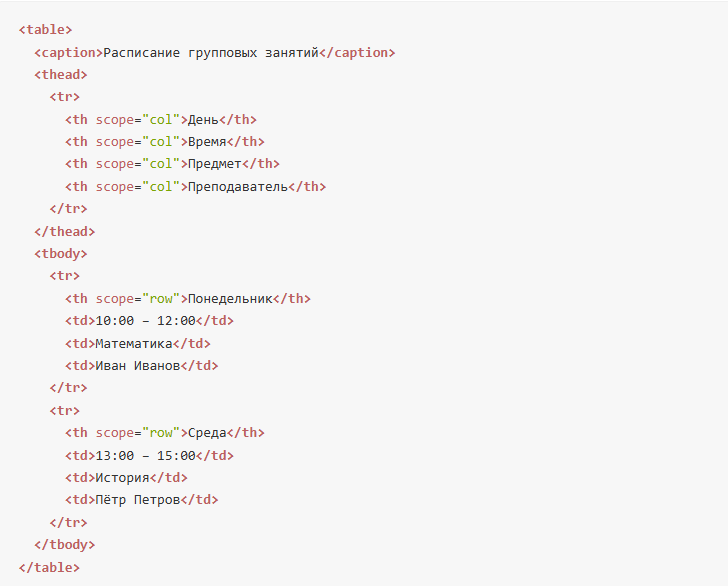Click the header text Время

207,142
